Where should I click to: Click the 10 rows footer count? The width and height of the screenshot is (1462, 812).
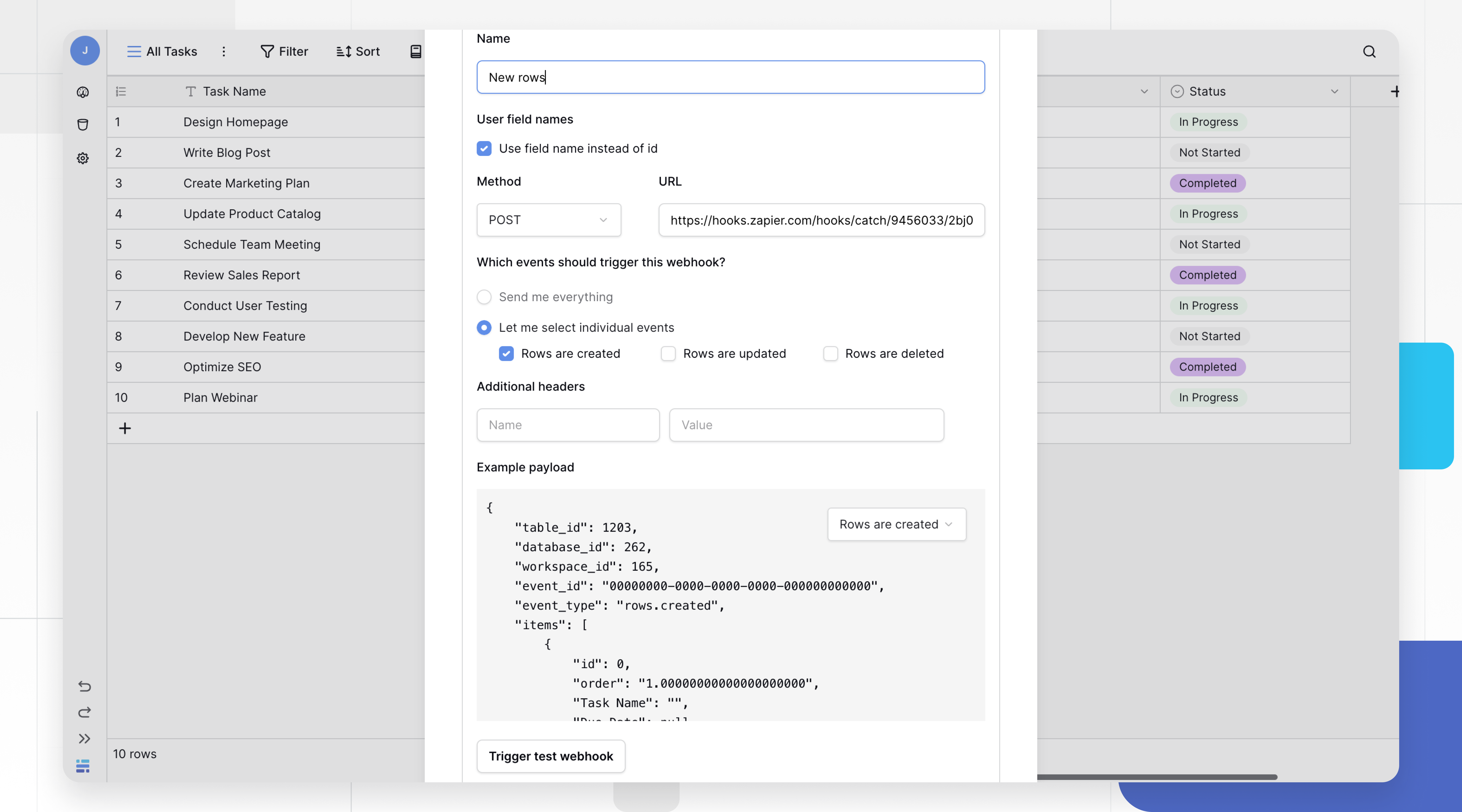(x=134, y=754)
